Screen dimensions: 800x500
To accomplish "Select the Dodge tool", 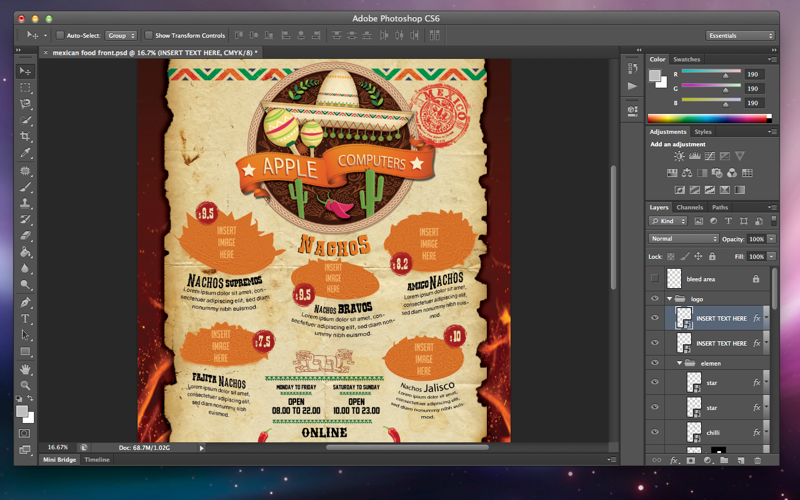I will tap(24, 285).
